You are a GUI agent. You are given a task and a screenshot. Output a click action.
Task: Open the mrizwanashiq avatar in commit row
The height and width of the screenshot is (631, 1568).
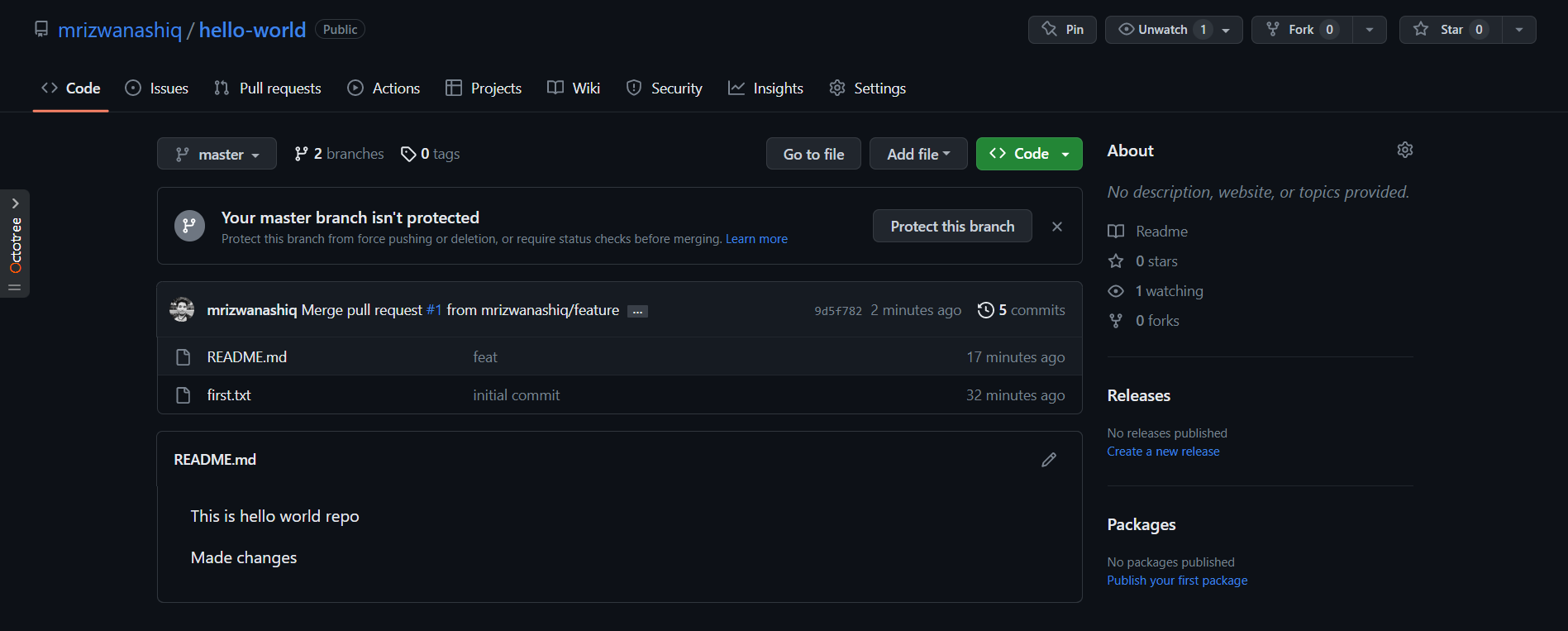(x=182, y=310)
